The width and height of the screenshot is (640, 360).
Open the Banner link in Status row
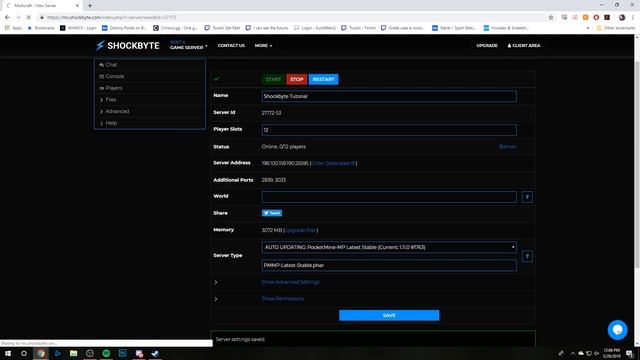pyautogui.click(x=507, y=147)
